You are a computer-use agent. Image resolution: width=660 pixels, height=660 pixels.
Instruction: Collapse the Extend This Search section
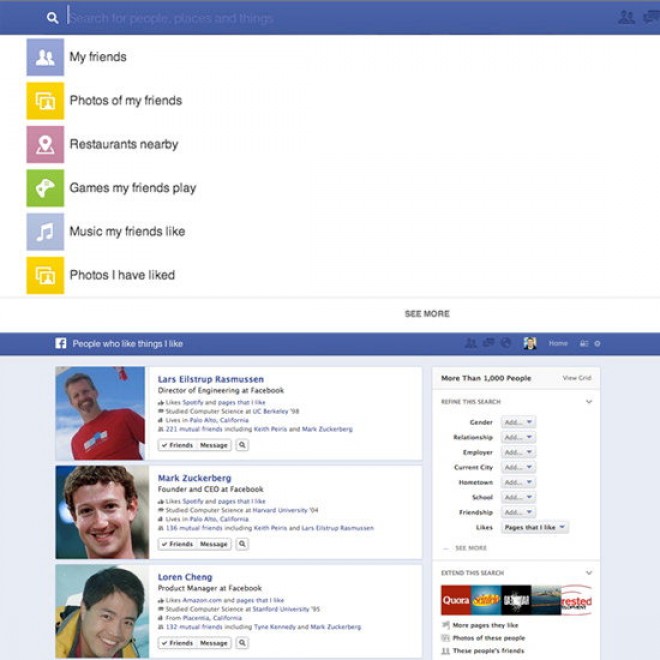(589, 573)
